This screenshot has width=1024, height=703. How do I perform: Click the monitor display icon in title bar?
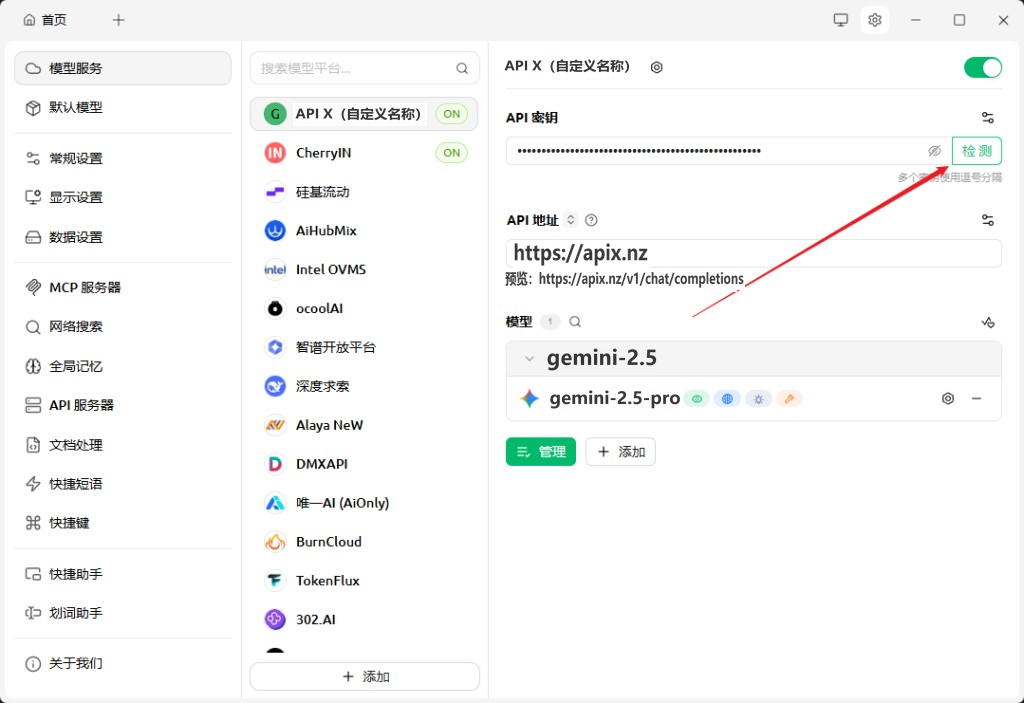tap(840, 20)
